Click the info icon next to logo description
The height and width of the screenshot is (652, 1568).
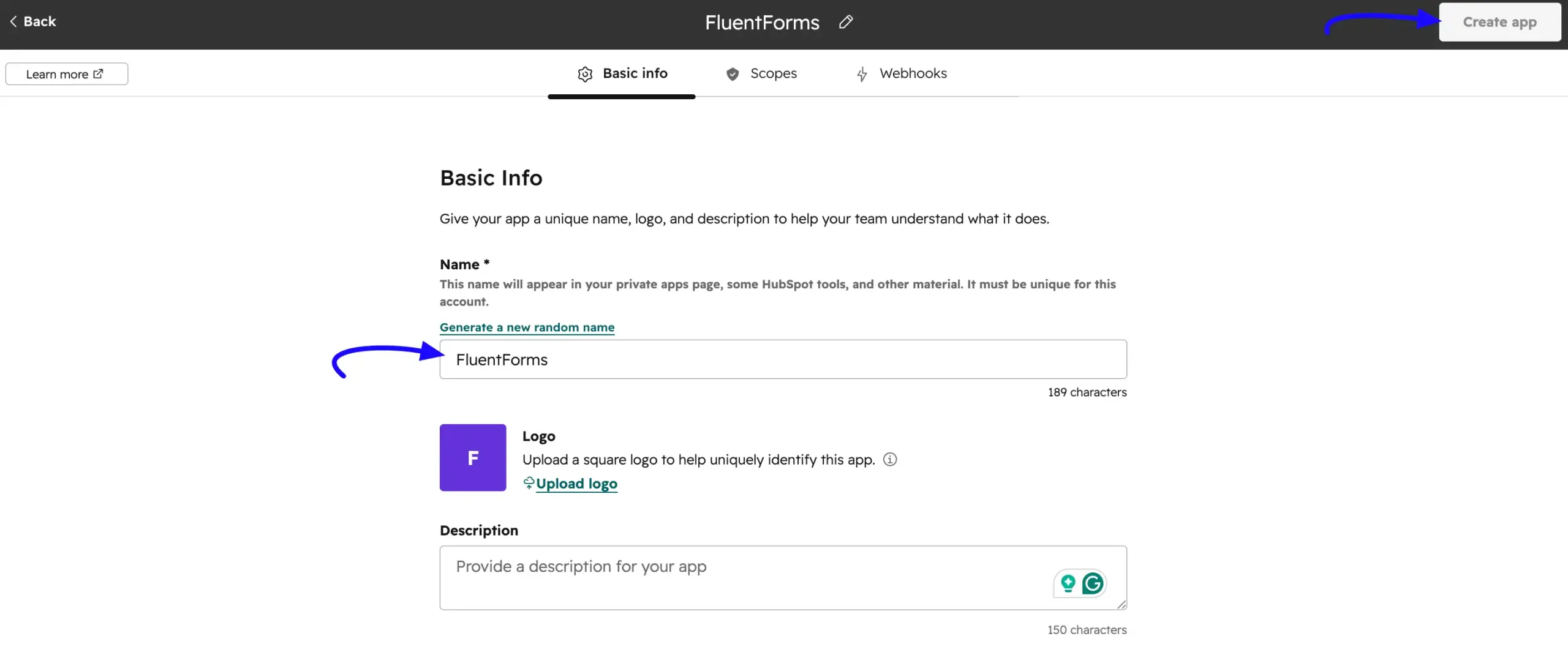tap(890, 459)
